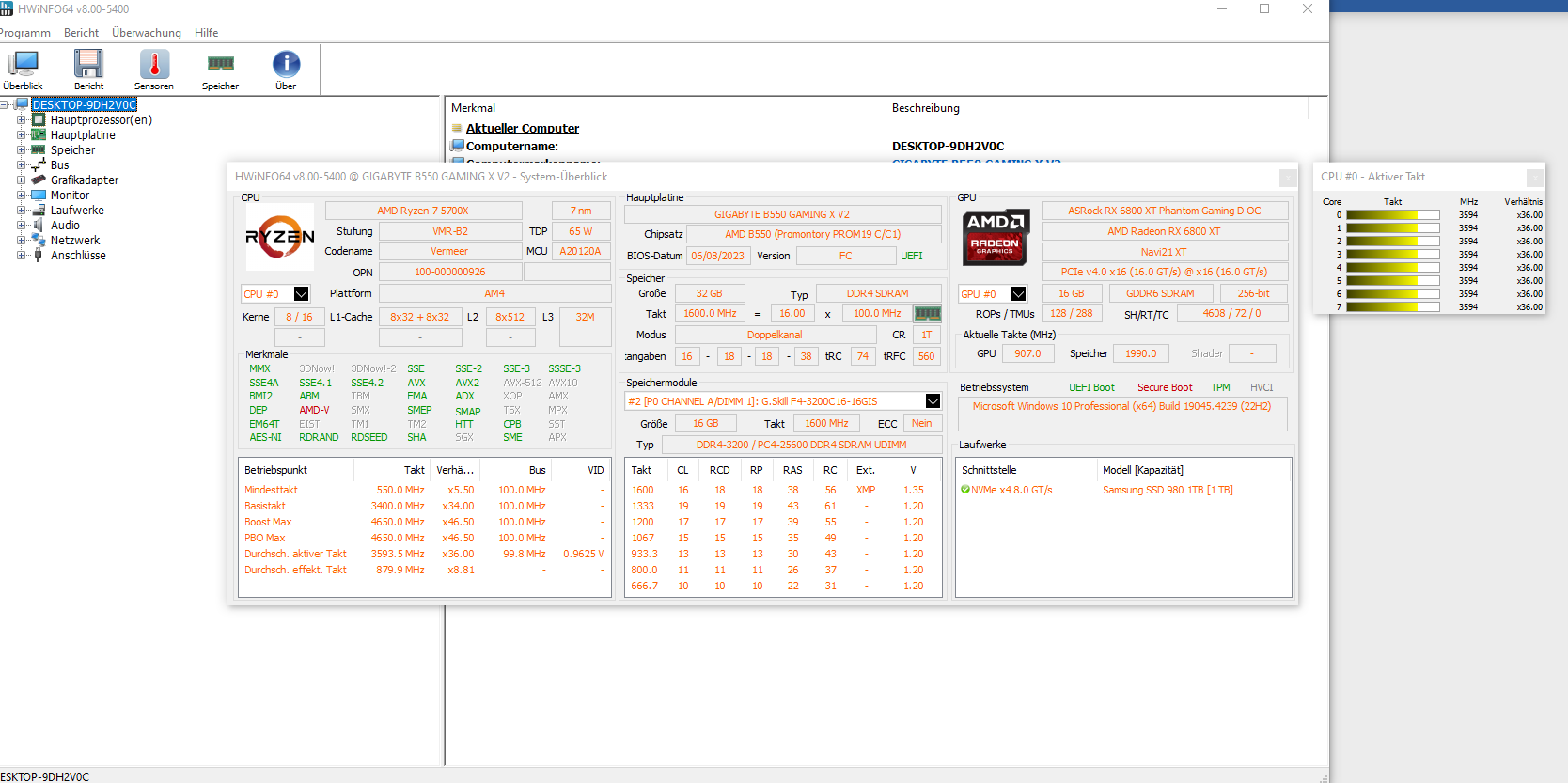Select the Speicher memory icon in tree

tap(39, 150)
